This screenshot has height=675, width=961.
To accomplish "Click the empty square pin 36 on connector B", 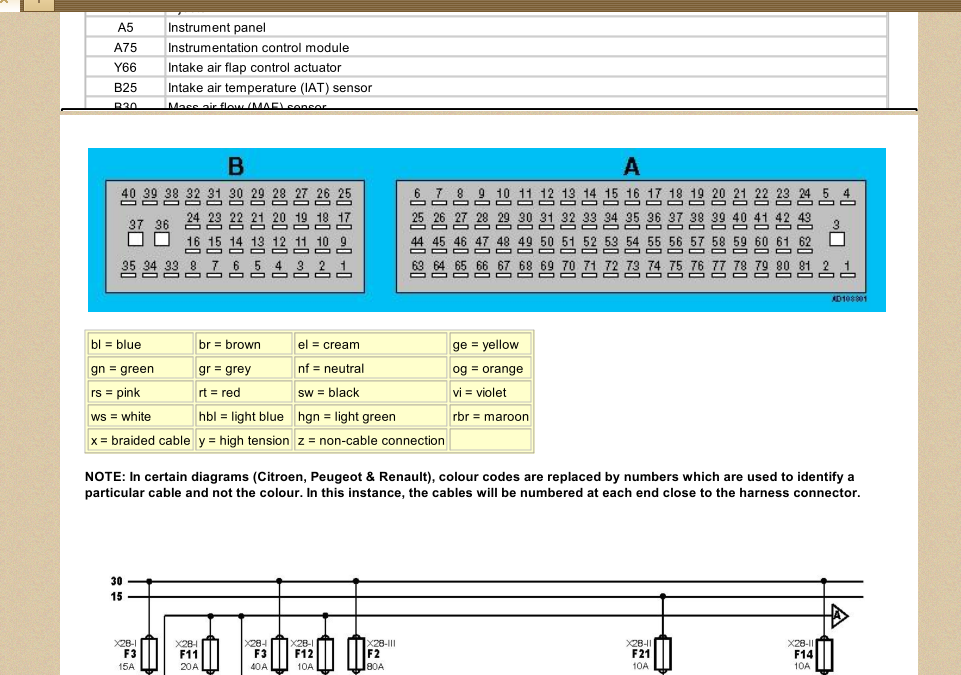I will click(x=162, y=239).
